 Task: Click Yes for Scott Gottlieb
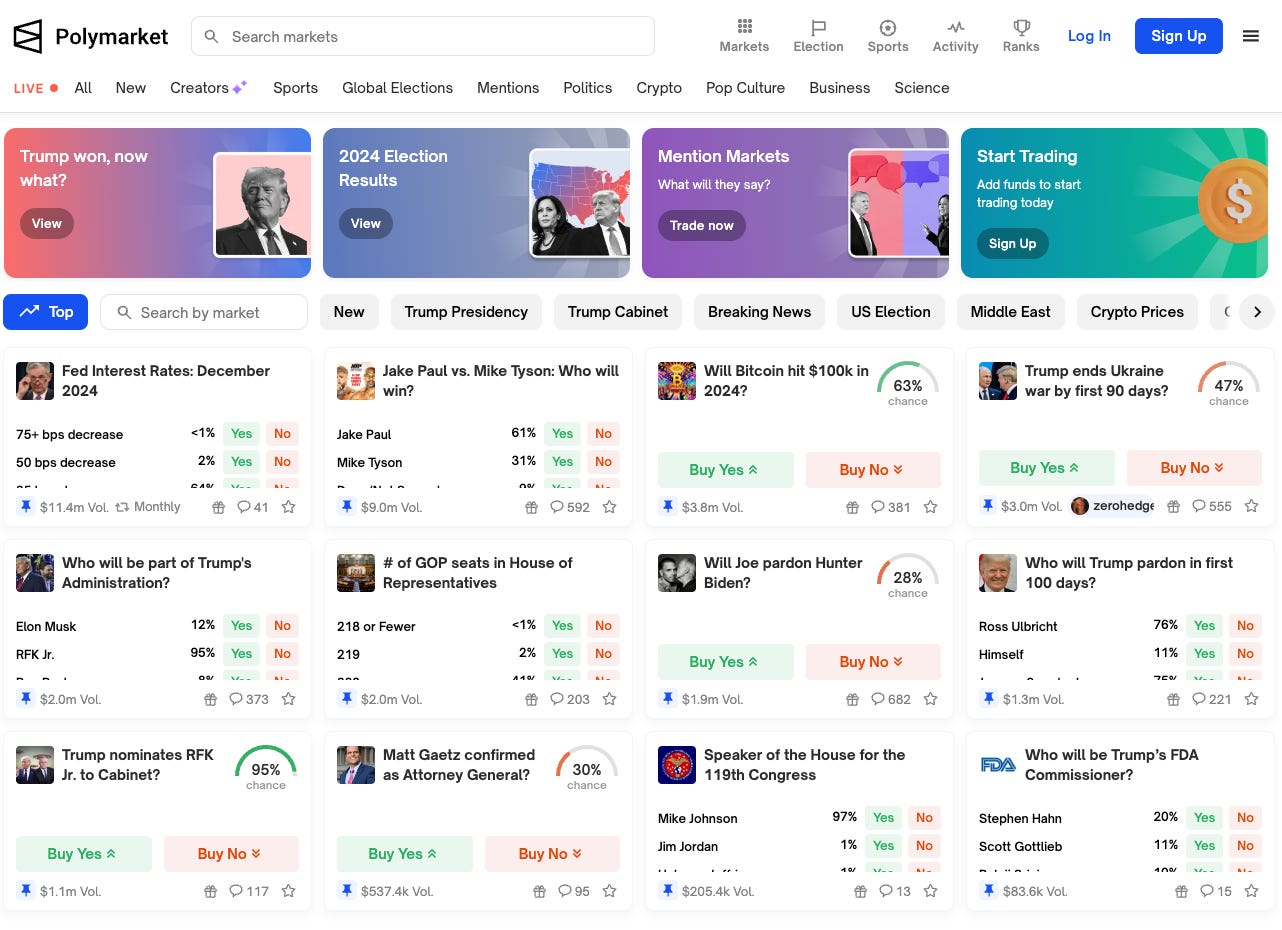(x=1204, y=846)
